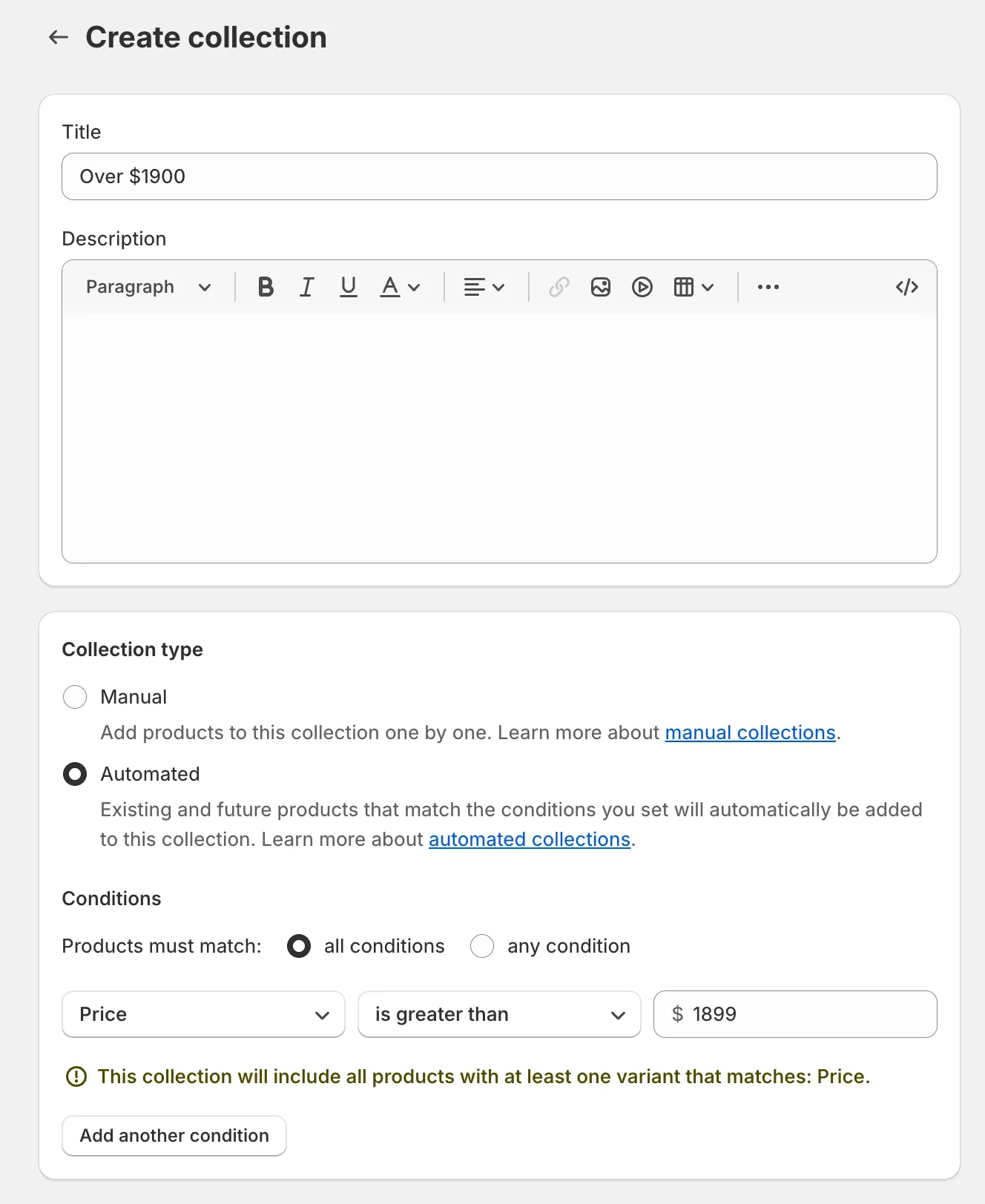Choose match any condition

[482, 946]
